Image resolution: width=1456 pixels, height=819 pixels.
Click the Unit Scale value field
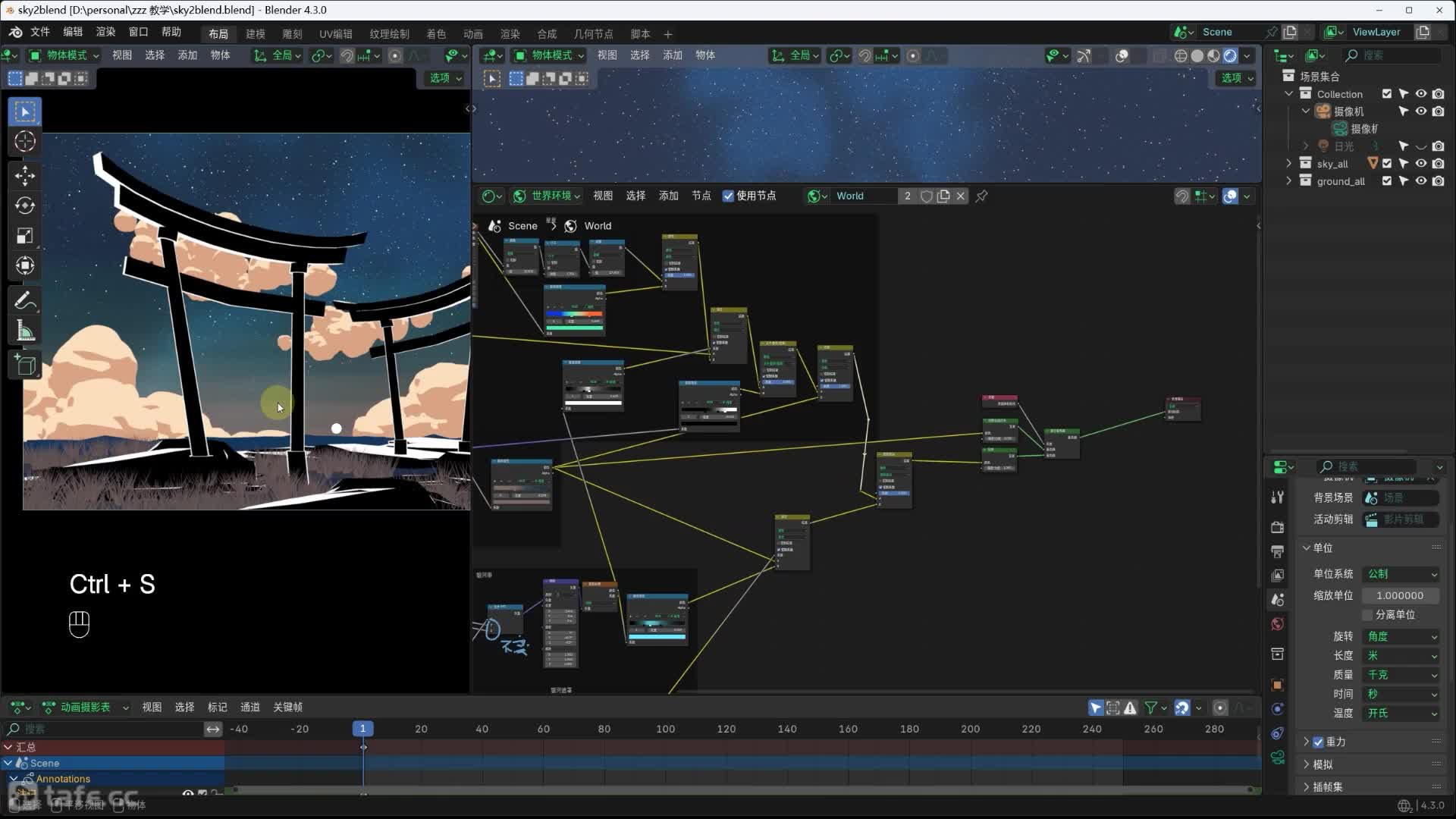click(x=1400, y=596)
